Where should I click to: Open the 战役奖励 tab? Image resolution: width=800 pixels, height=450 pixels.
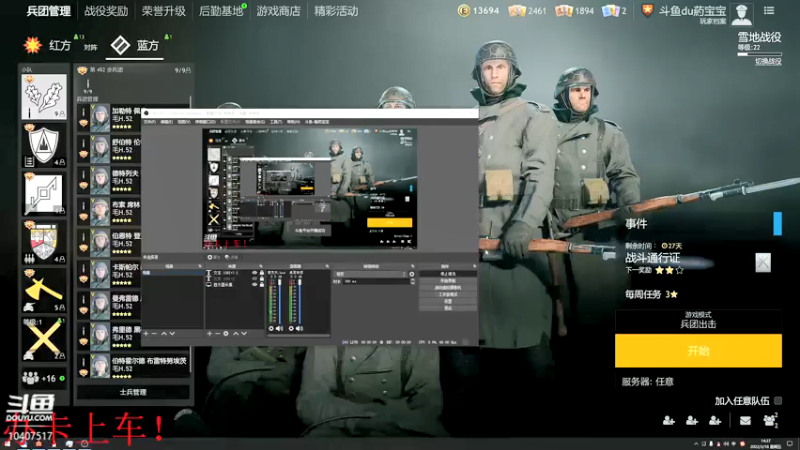(106, 11)
